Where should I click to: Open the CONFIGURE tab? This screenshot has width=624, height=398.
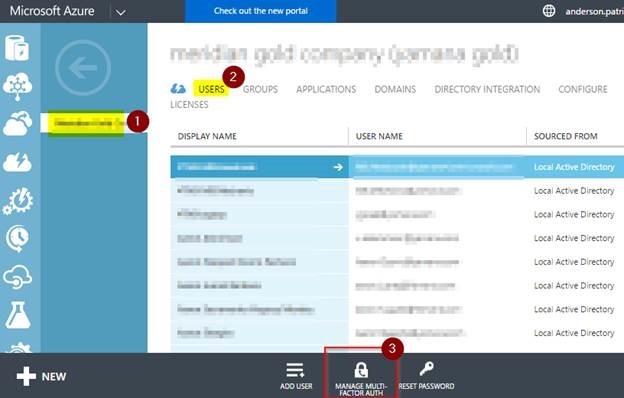[583, 89]
